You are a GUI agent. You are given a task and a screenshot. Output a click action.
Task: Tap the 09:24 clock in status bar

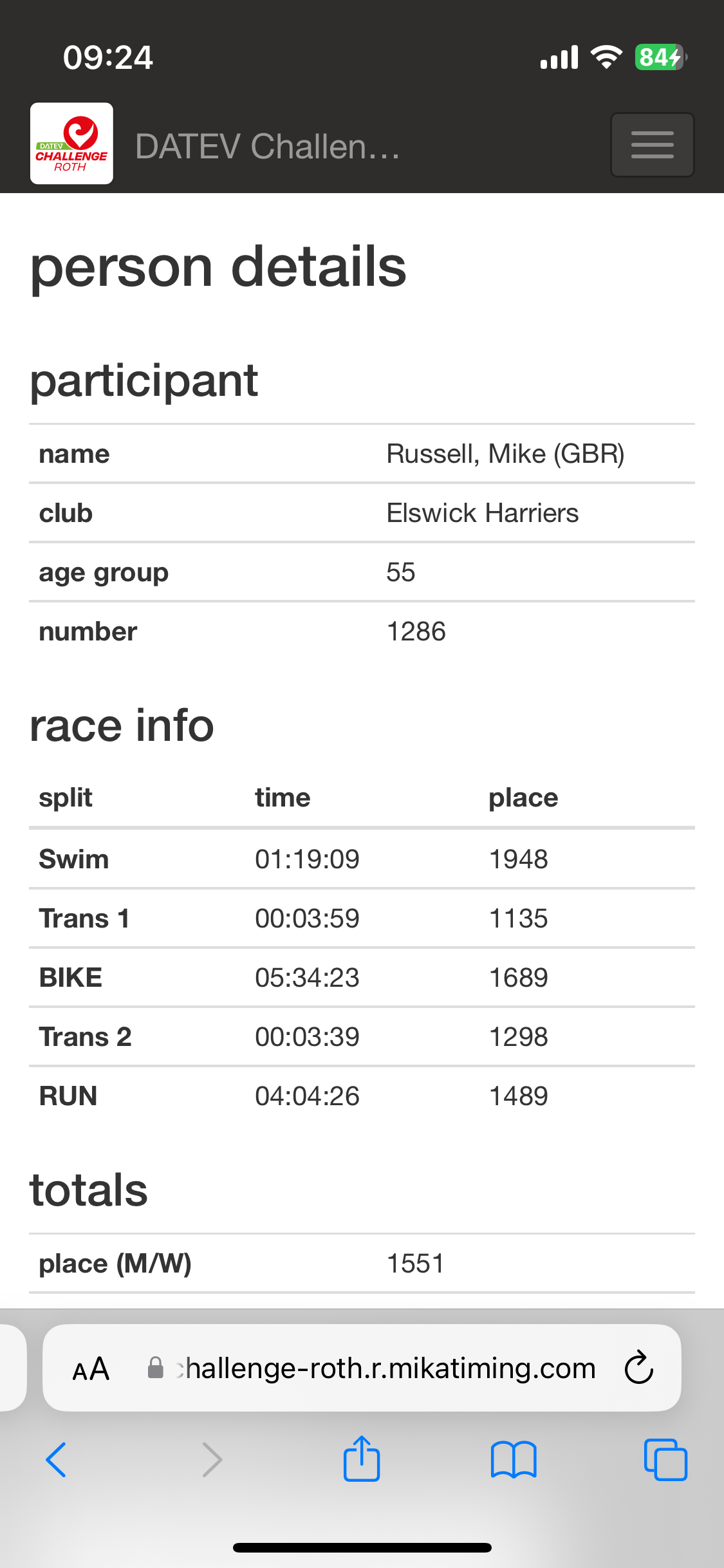tap(108, 57)
